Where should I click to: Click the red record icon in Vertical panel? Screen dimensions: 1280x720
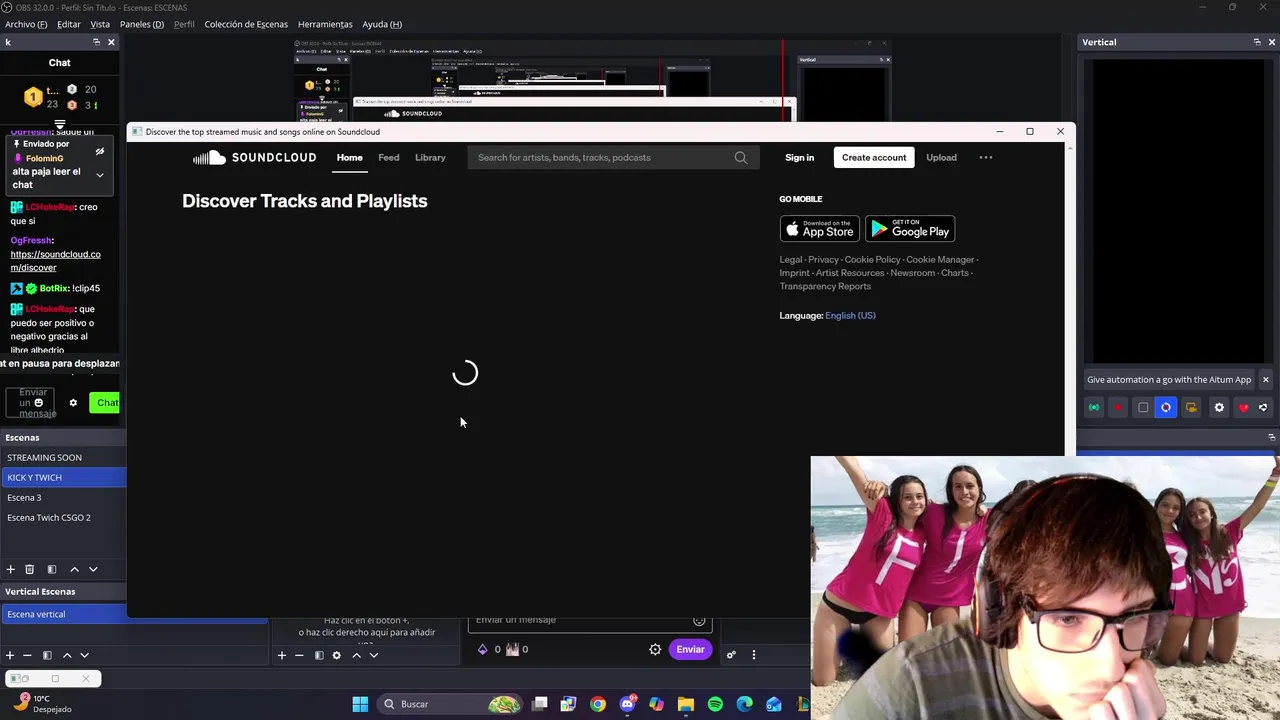(1118, 407)
